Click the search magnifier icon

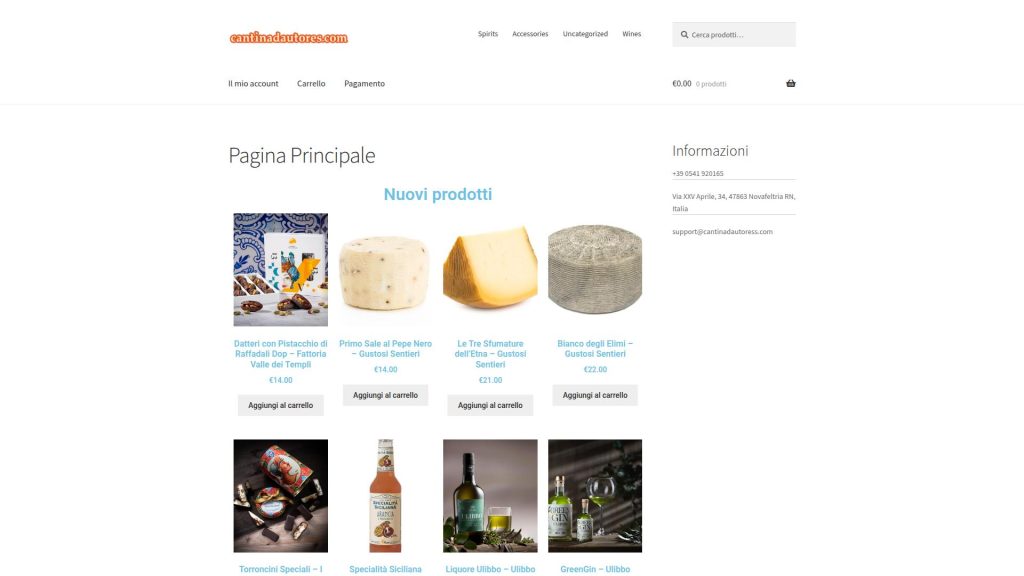click(x=684, y=35)
